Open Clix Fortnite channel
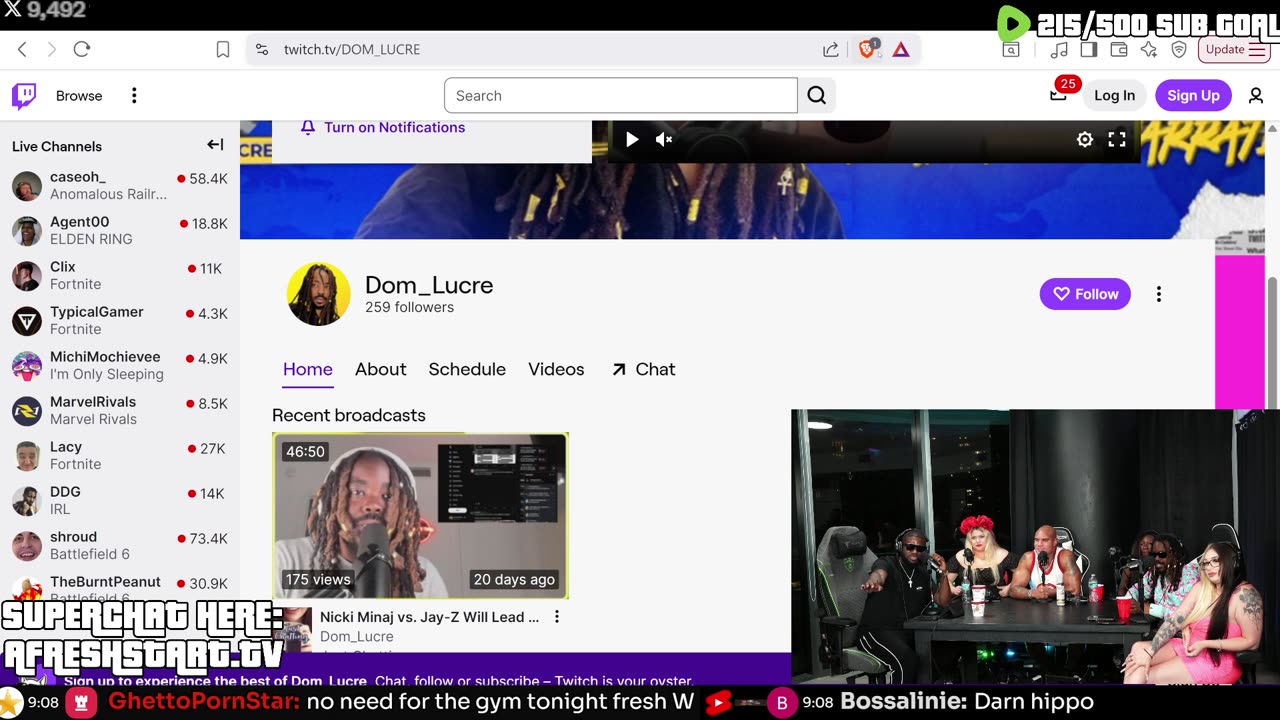 (x=120, y=275)
